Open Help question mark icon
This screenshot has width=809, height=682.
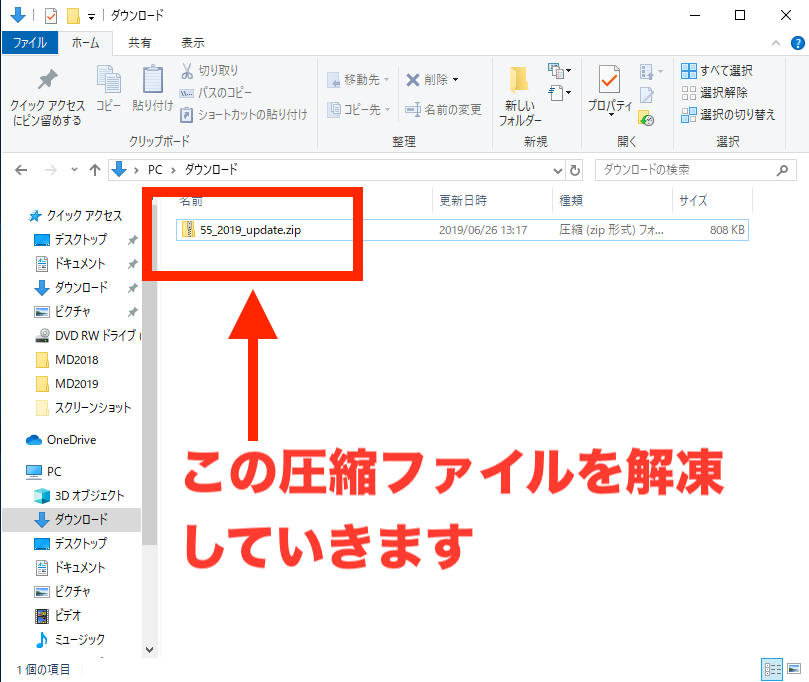coord(798,43)
